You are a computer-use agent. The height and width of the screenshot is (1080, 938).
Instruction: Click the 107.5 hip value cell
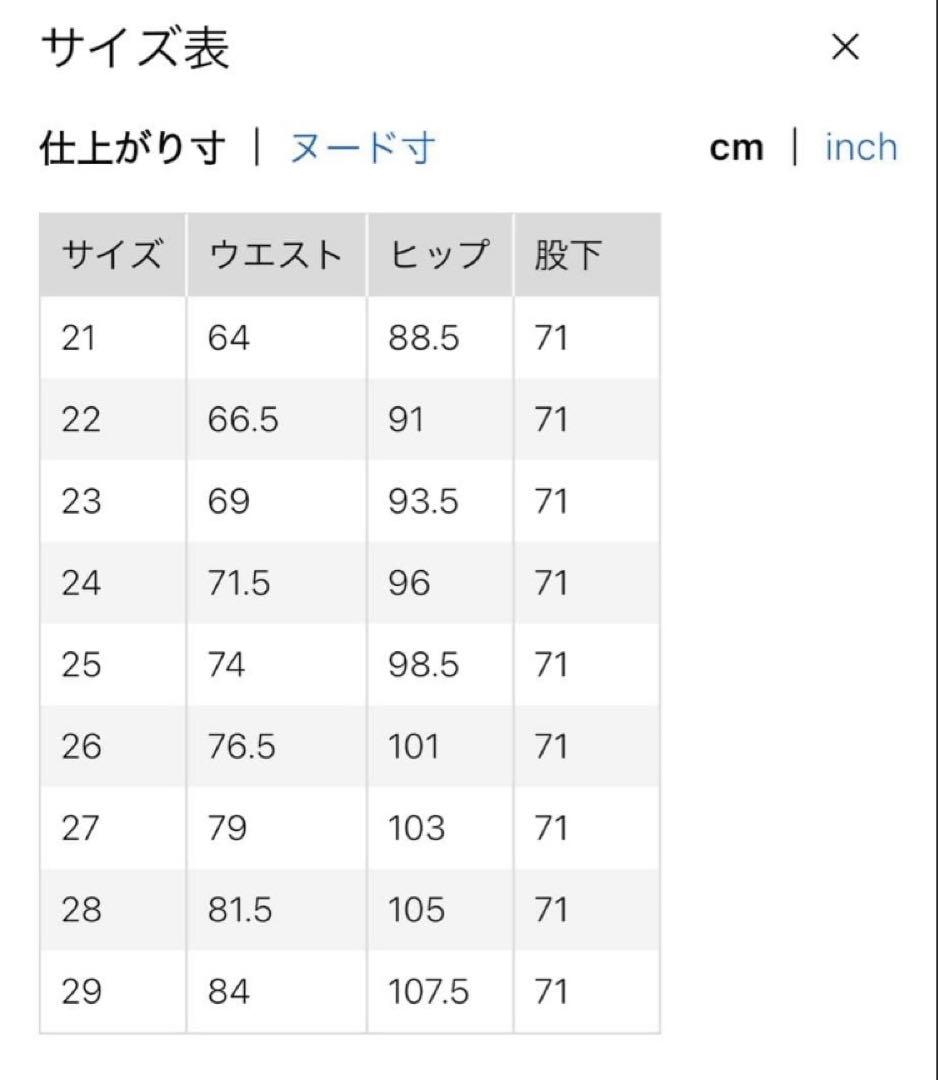[428, 992]
